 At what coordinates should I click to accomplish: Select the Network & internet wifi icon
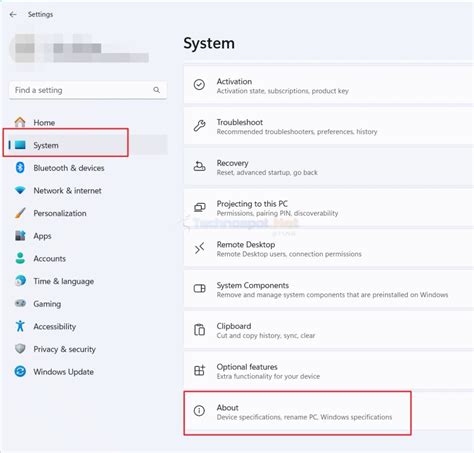(x=20, y=190)
